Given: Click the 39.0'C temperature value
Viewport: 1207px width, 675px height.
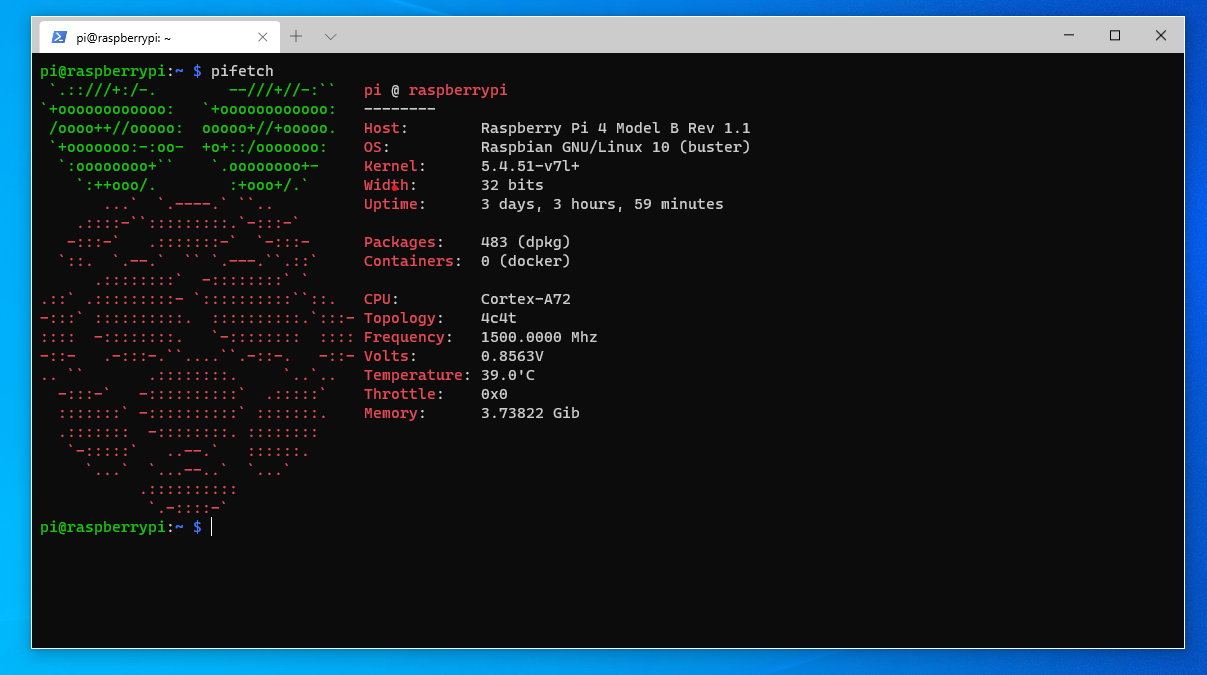Looking at the screenshot, I should click(508, 375).
